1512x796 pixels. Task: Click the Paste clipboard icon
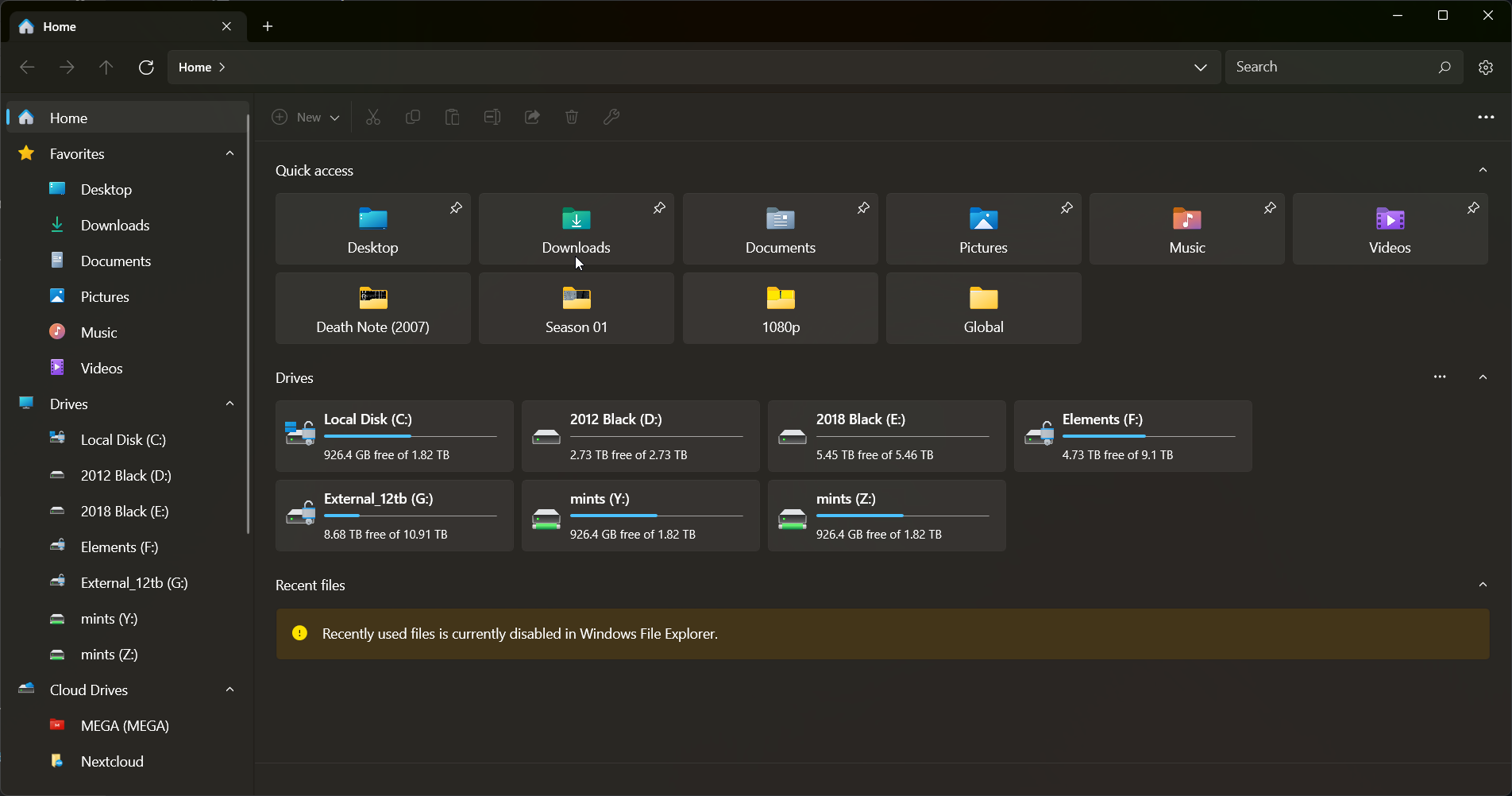point(453,118)
